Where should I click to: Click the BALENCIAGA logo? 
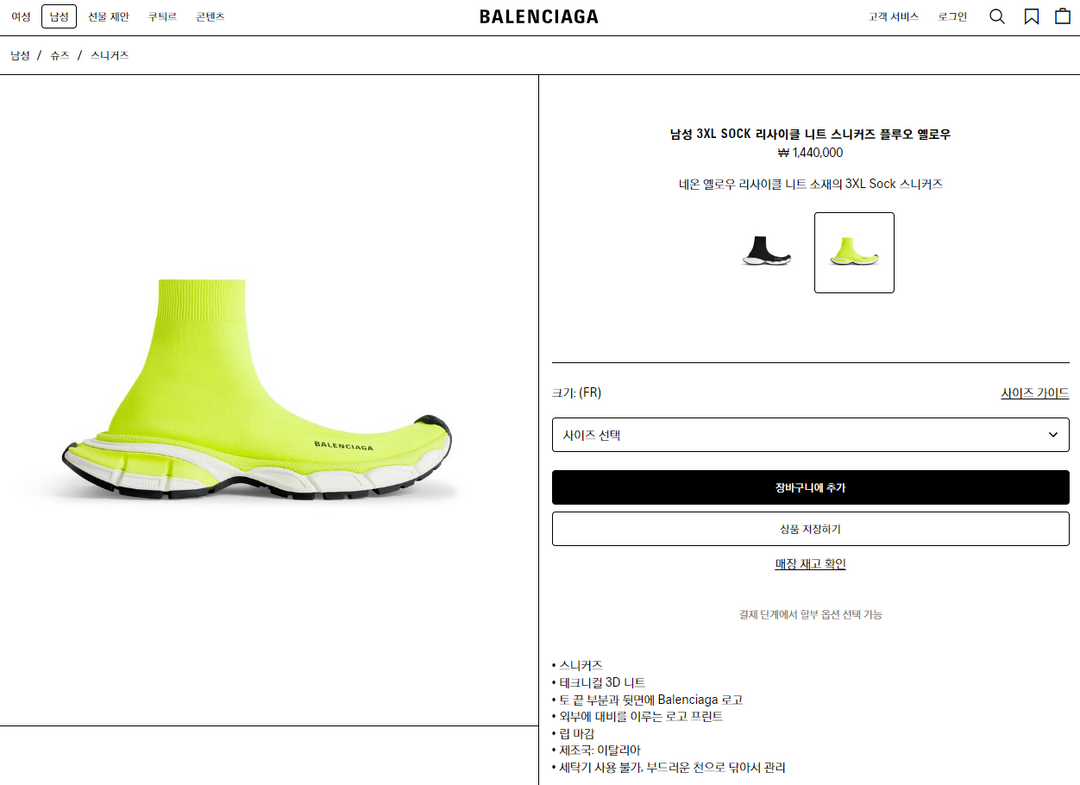click(x=539, y=17)
